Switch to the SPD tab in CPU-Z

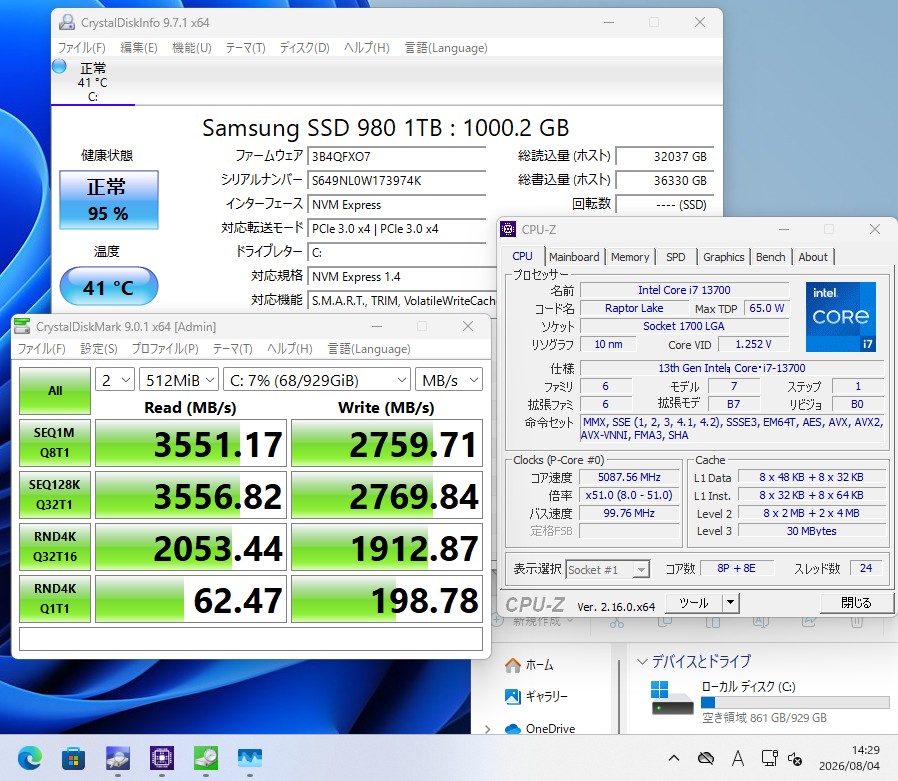click(676, 257)
